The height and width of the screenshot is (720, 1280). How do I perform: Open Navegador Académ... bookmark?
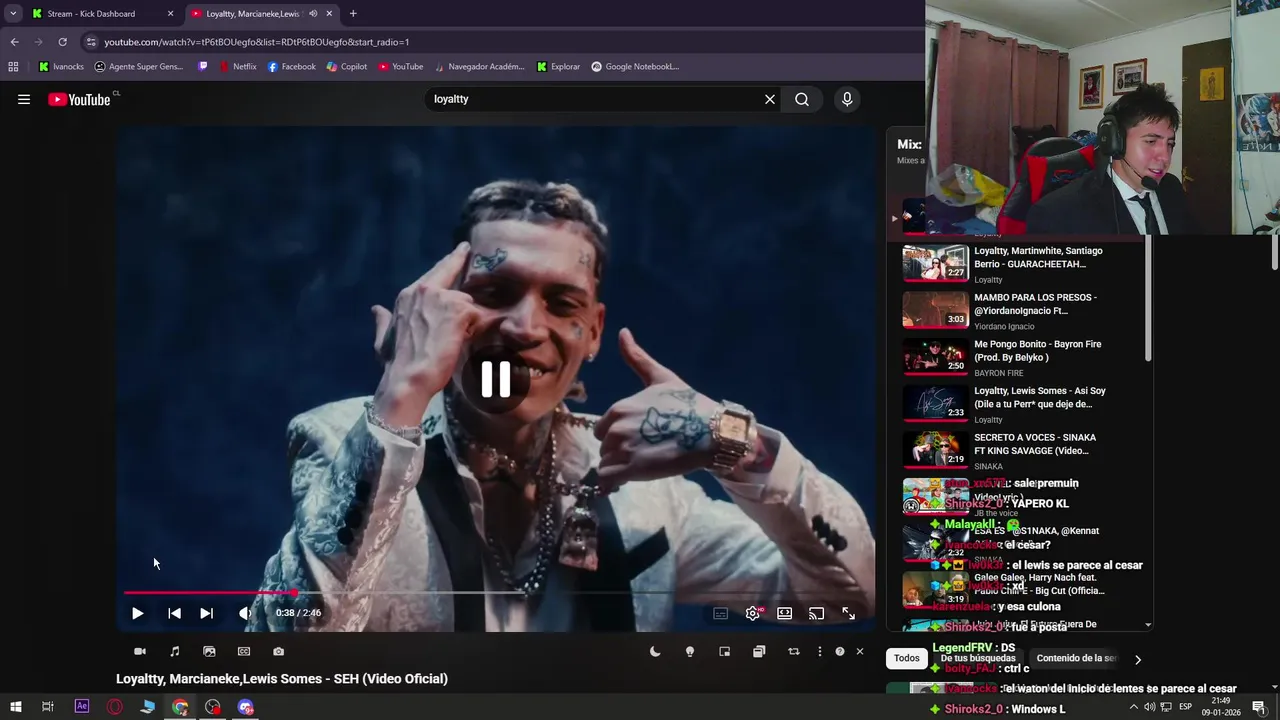pos(479,67)
